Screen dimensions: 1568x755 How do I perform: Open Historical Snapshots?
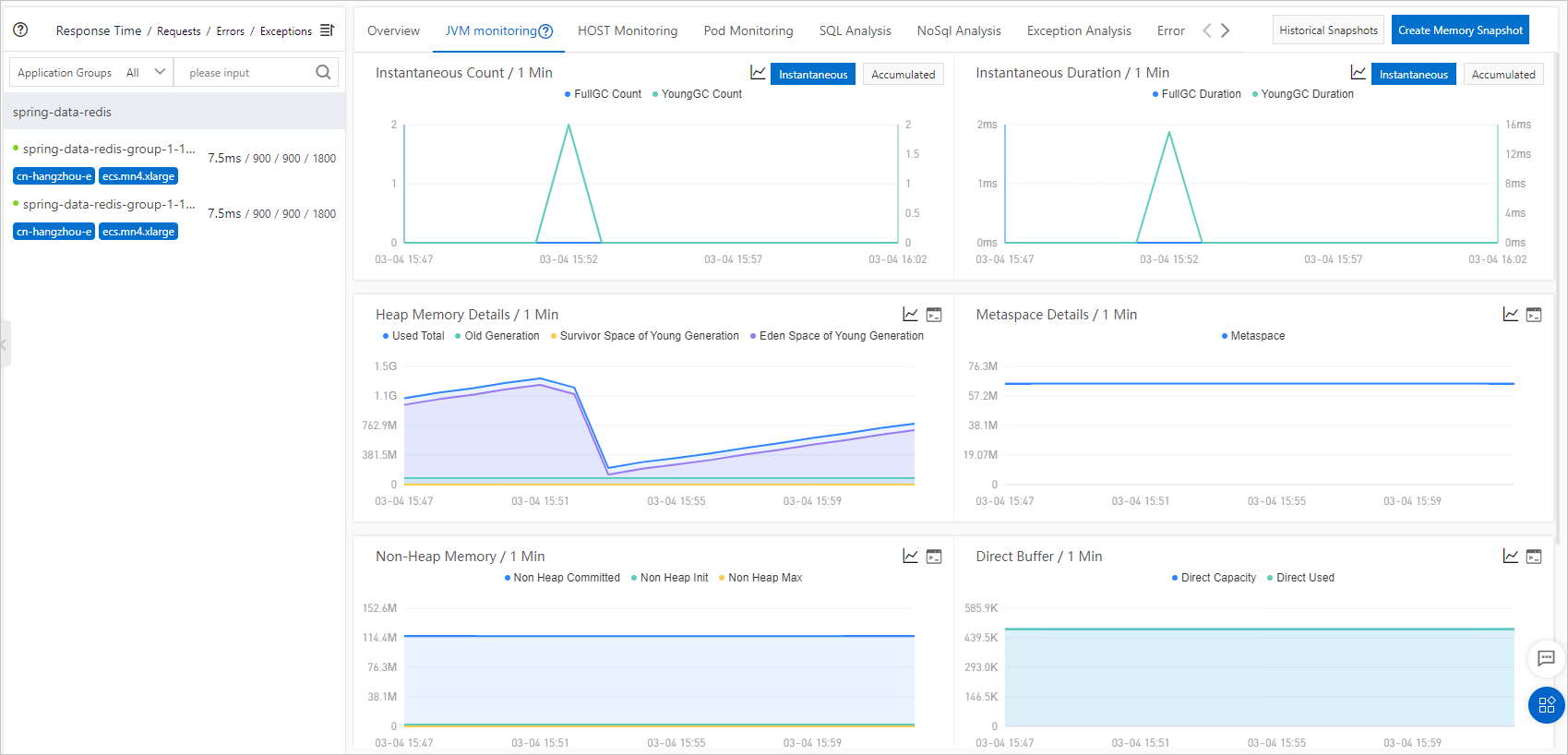pos(1328,30)
